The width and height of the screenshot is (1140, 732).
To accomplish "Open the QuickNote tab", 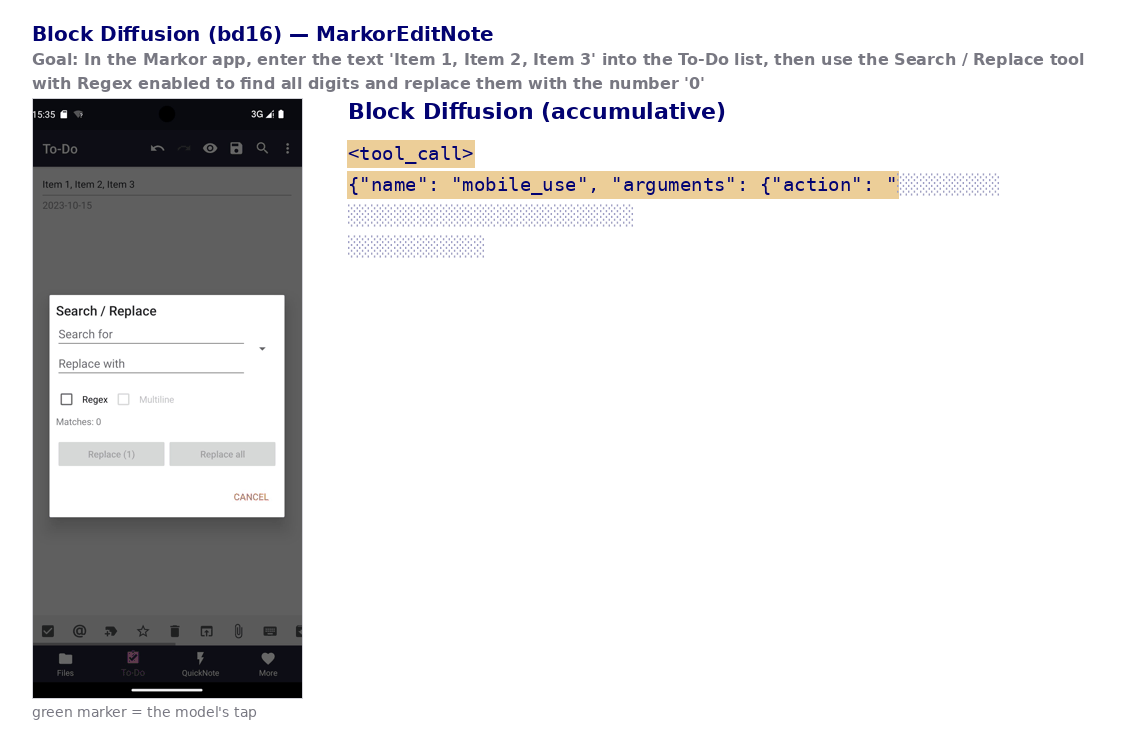I will coord(201,664).
